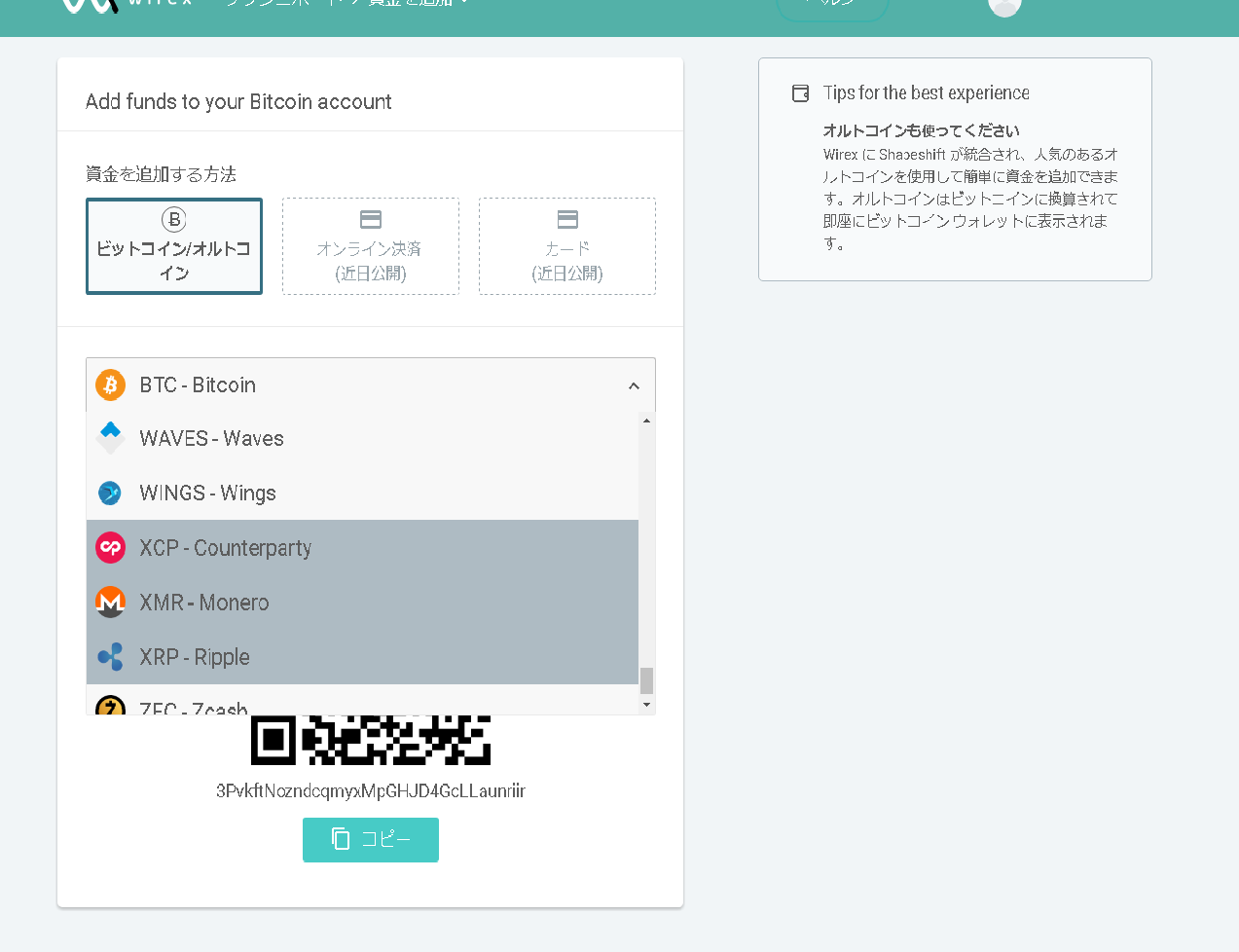Click the Bitcoin address 3PvkftNozndcqmyxMpGHJD4GcLLaunriir

[371, 791]
